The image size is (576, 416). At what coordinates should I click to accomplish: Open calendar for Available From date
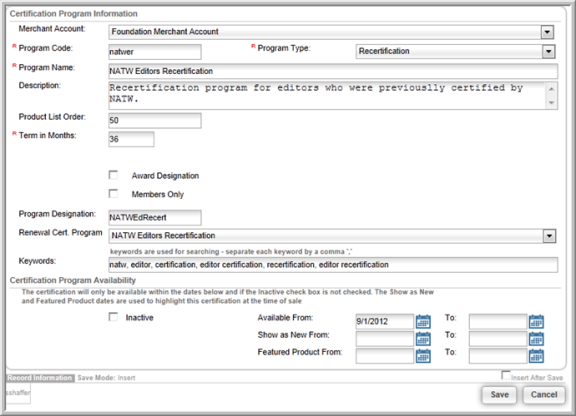pos(423,322)
